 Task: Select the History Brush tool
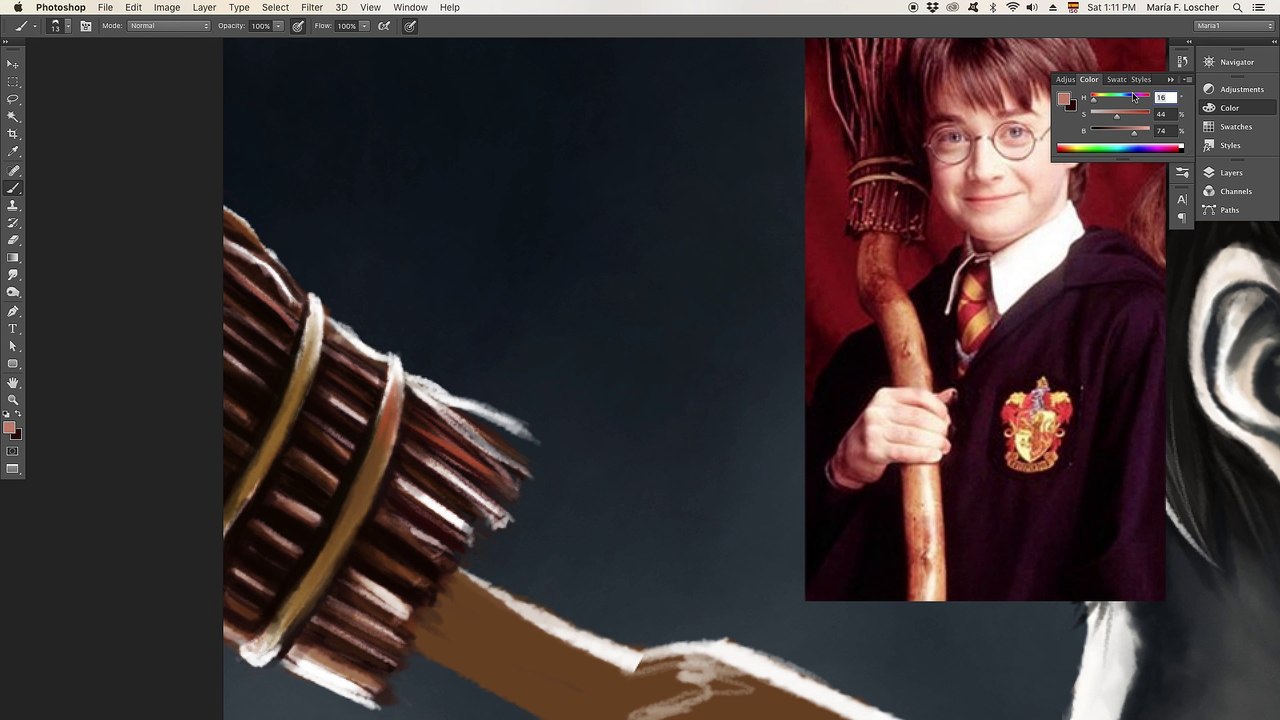13,223
